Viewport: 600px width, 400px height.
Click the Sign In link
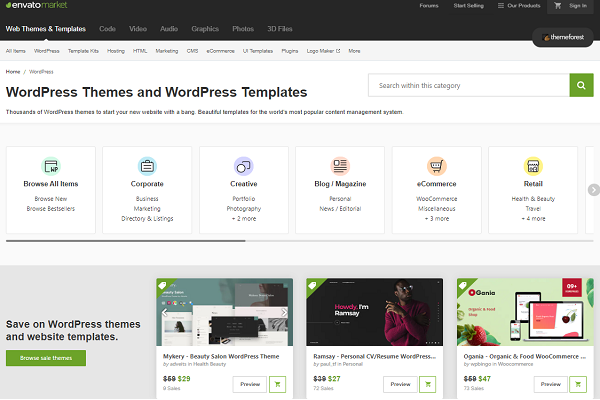pos(577,6)
